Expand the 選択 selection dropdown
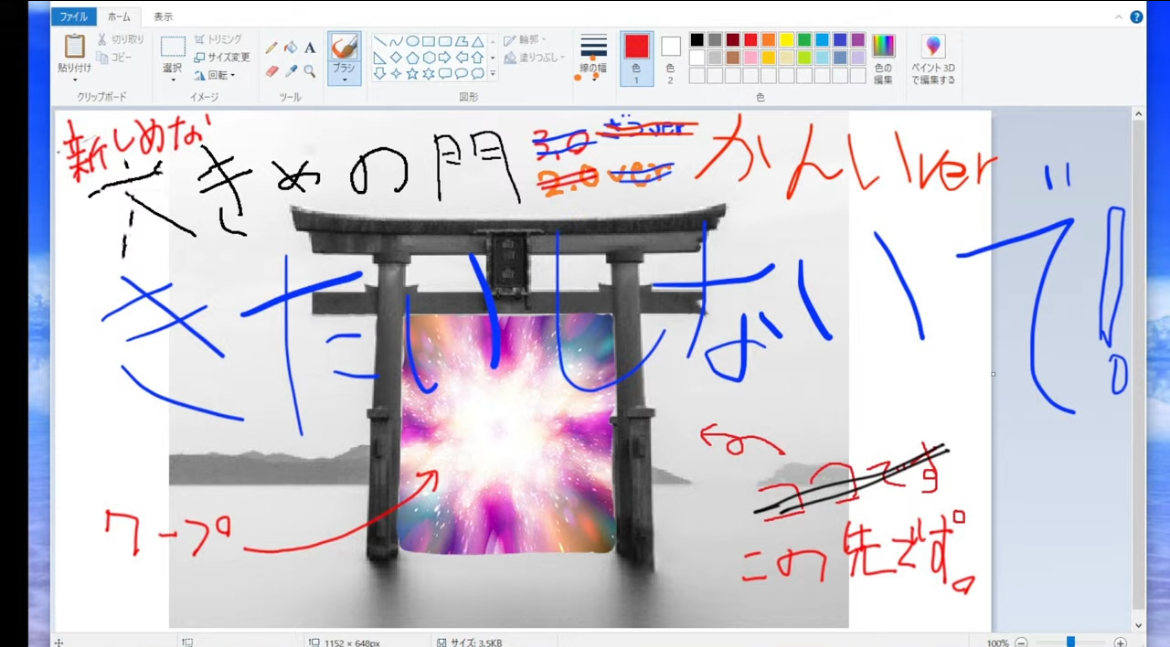1170x647 pixels. pyautogui.click(x=173, y=78)
